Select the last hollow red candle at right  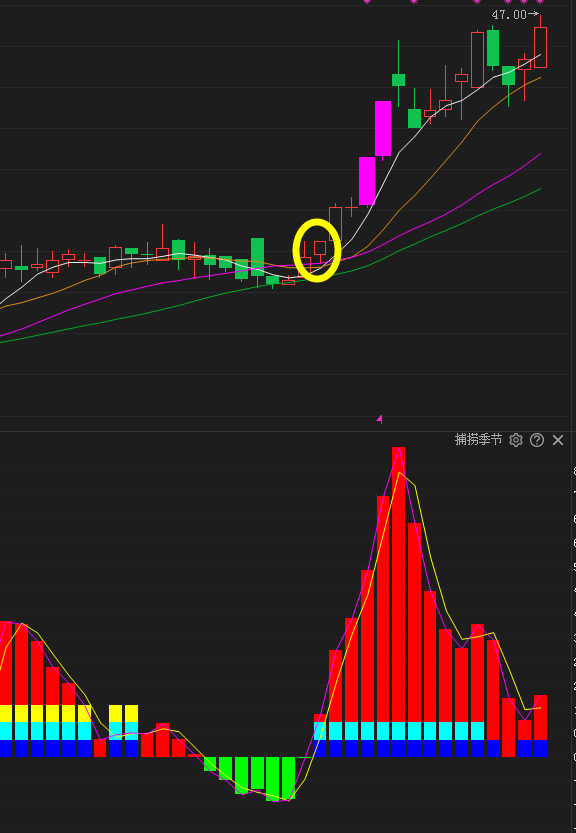point(540,47)
